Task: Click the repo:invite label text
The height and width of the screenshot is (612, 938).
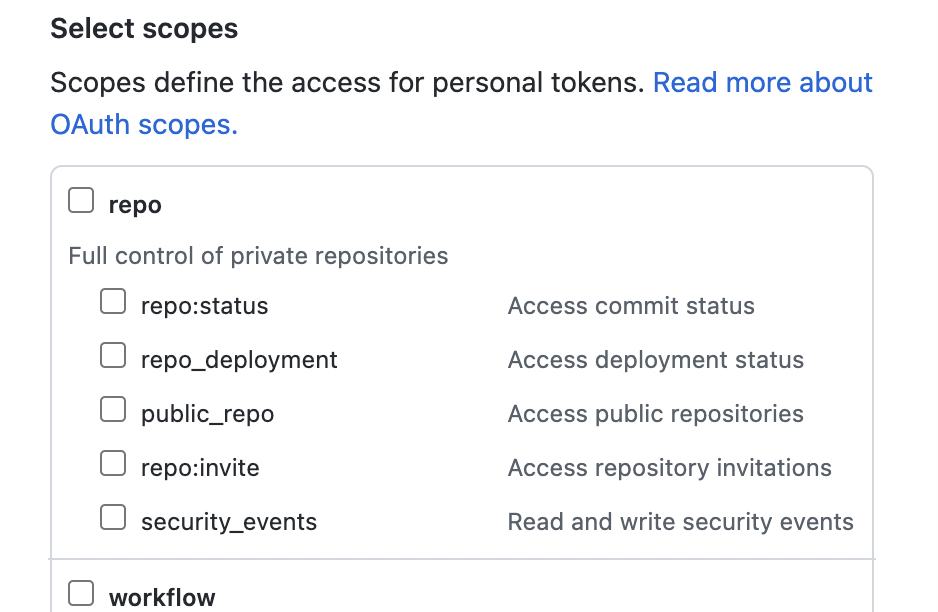Action: (x=200, y=468)
